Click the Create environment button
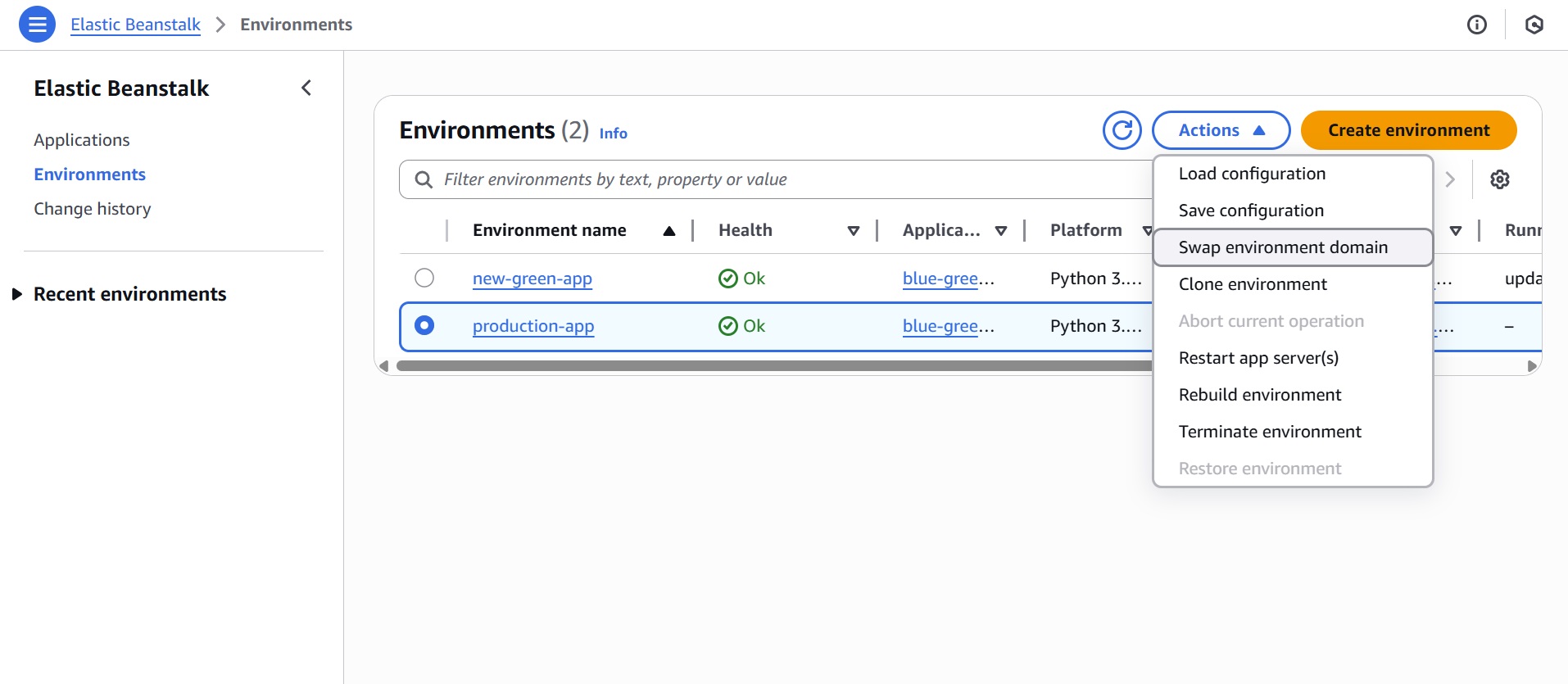This screenshot has width=1568, height=684. (x=1408, y=130)
